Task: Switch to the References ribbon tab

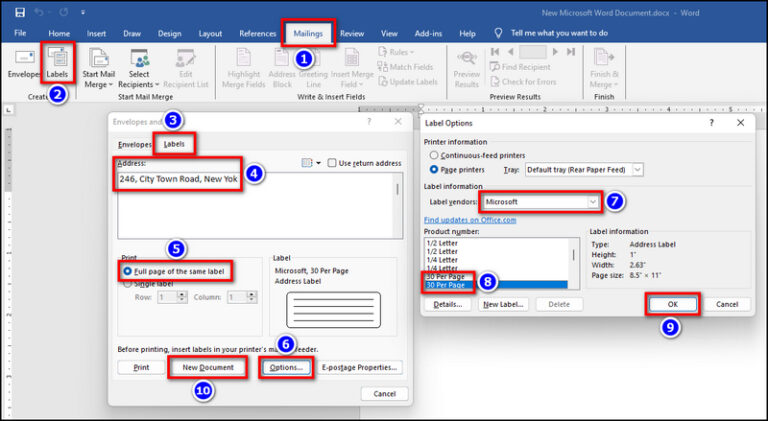Action: [258, 33]
